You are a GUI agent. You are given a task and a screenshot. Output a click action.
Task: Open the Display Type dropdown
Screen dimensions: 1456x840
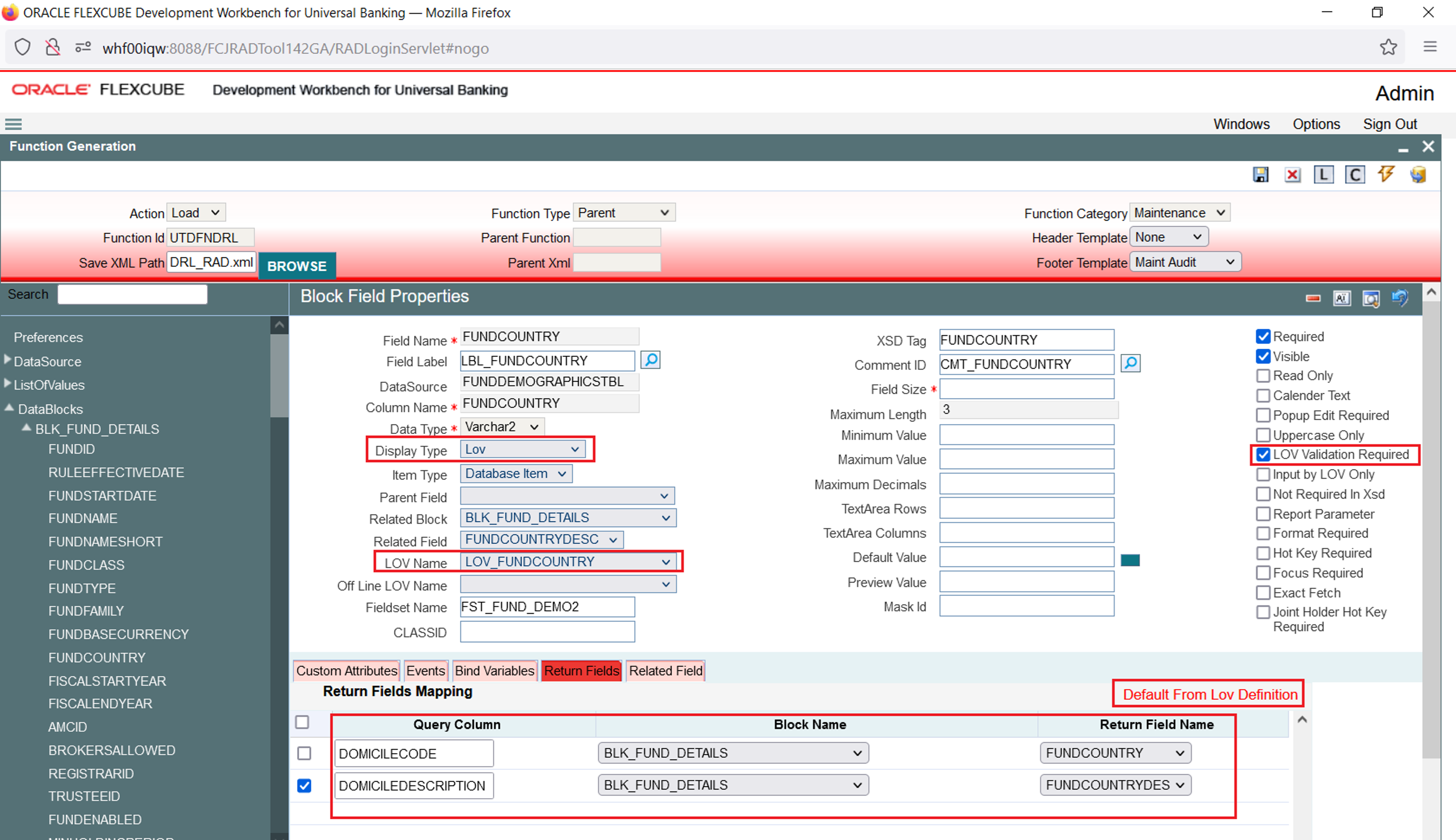[x=522, y=449]
